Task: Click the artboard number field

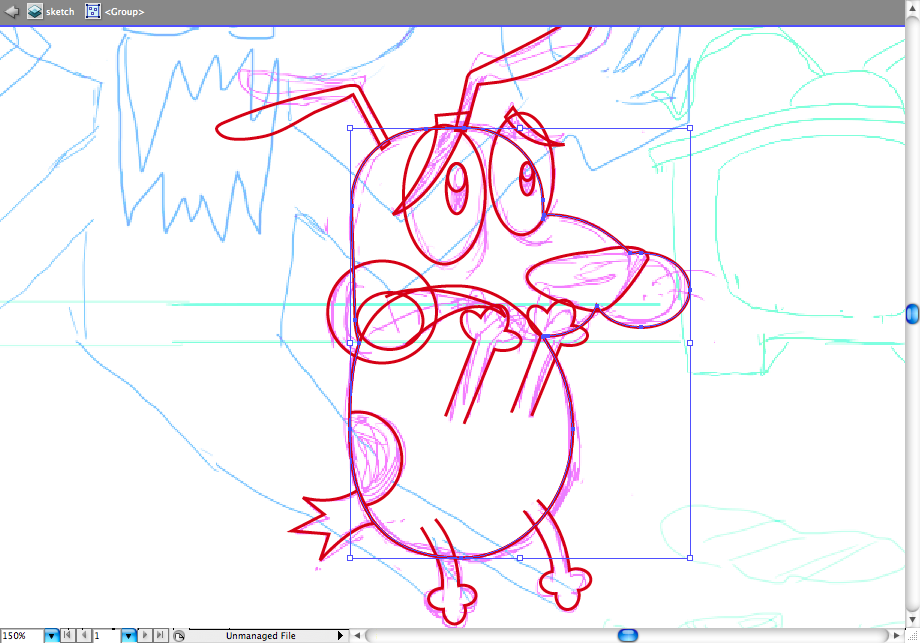Action: 107,635
